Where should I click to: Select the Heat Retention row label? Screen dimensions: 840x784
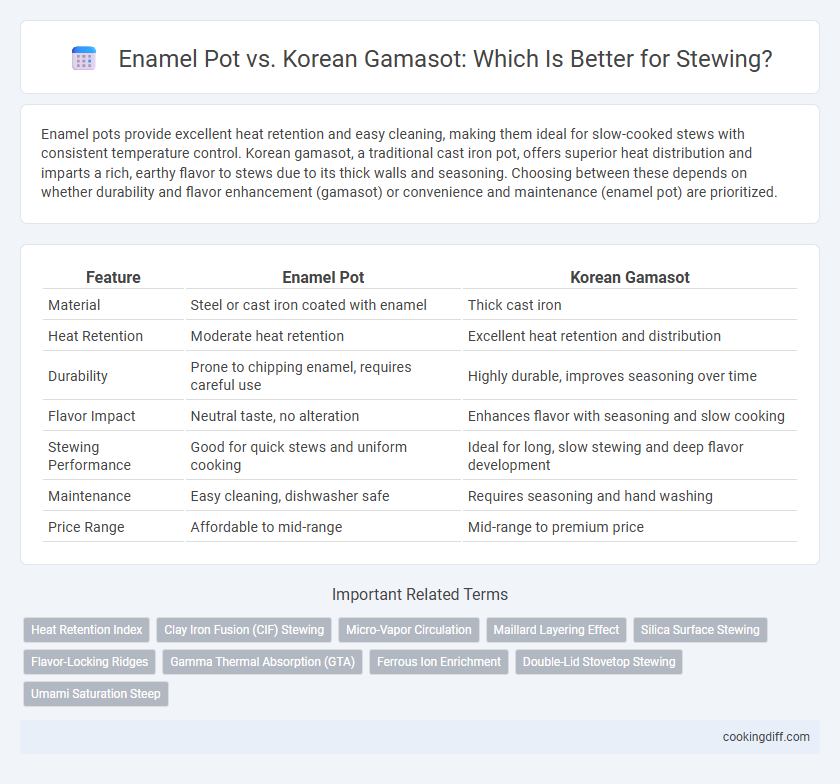coord(95,336)
